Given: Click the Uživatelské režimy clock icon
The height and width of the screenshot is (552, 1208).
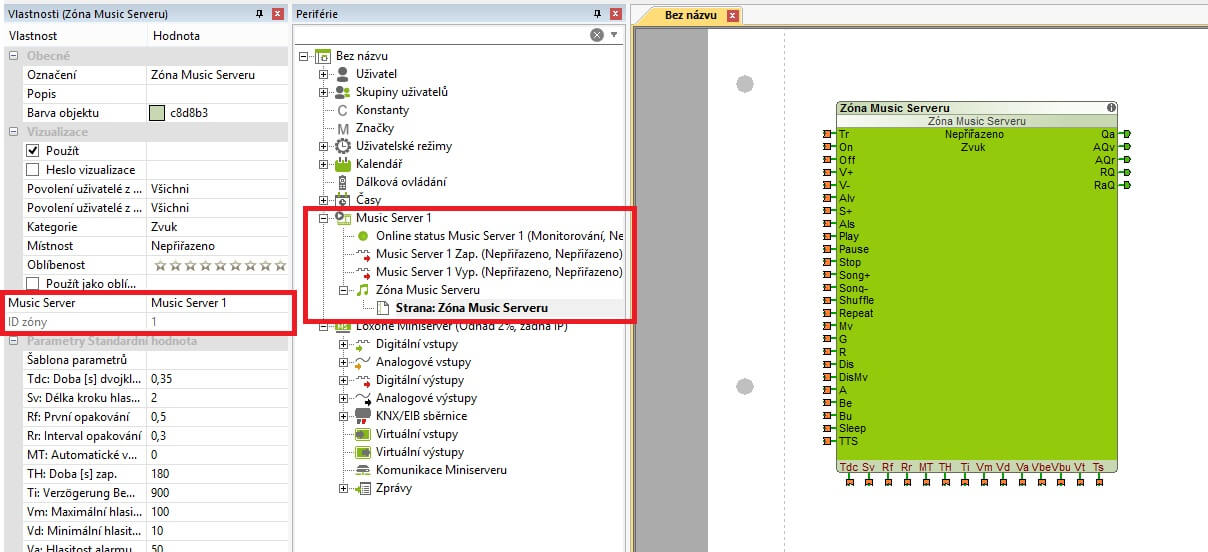Looking at the screenshot, I should click(x=343, y=146).
